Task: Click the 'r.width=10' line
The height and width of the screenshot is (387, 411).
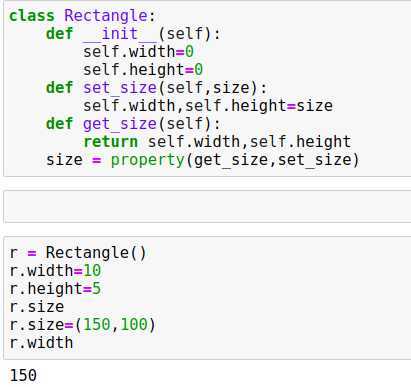Action: [55, 270]
